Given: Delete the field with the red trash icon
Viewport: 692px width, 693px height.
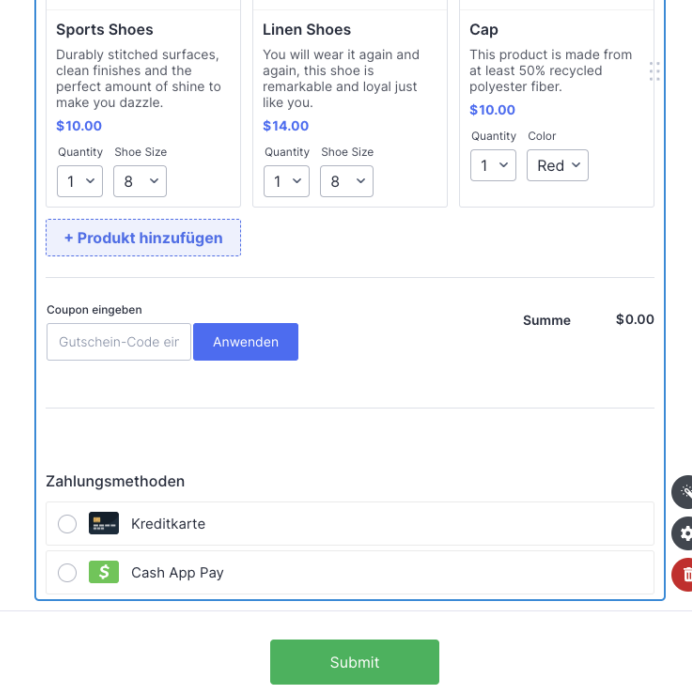Looking at the screenshot, I should 684,575.
